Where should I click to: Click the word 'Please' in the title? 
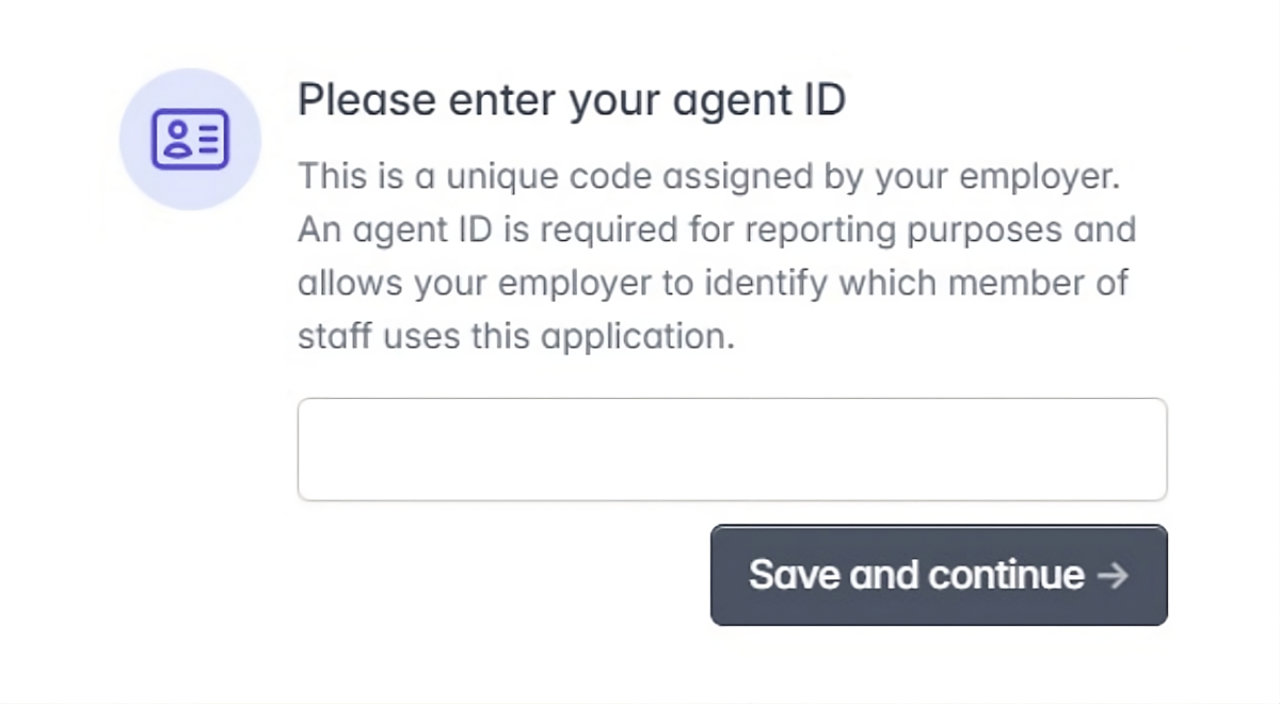tap(367, 100)
